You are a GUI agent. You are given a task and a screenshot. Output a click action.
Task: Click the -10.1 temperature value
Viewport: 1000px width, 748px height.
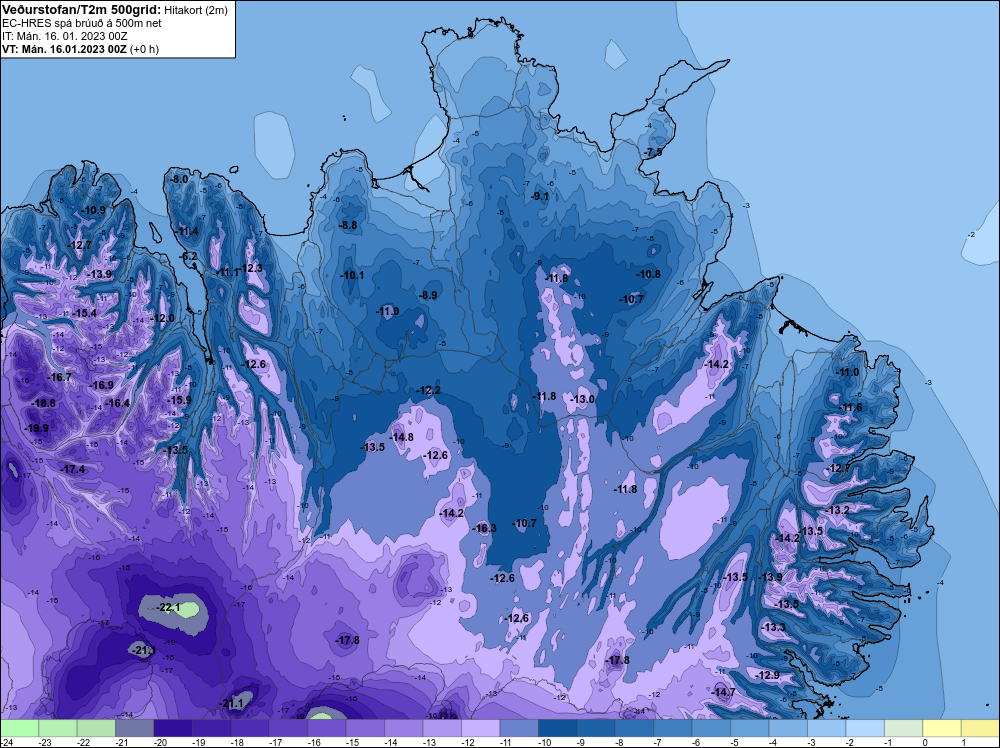point(352,275)
